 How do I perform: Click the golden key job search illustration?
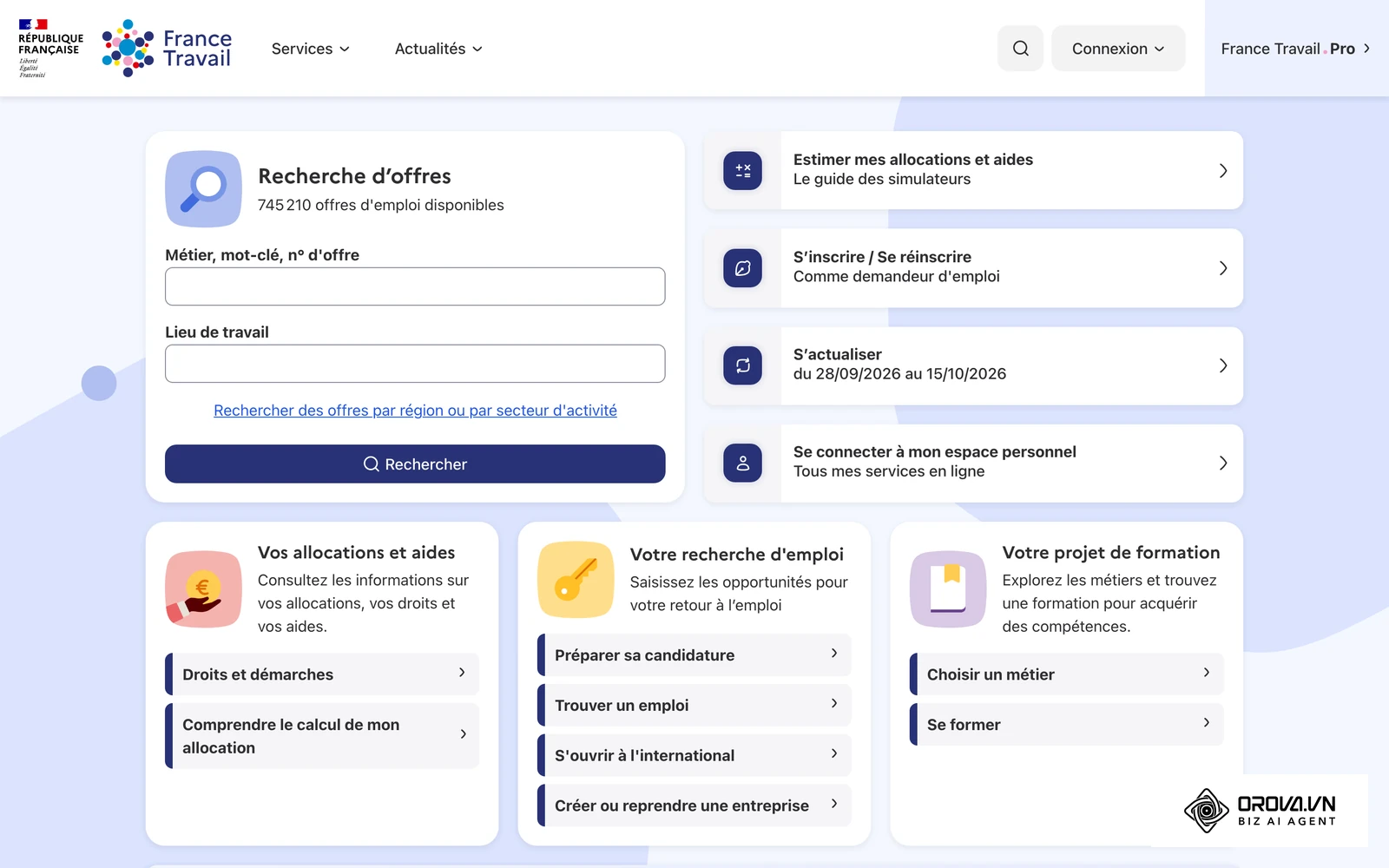(x=576, y=580)
